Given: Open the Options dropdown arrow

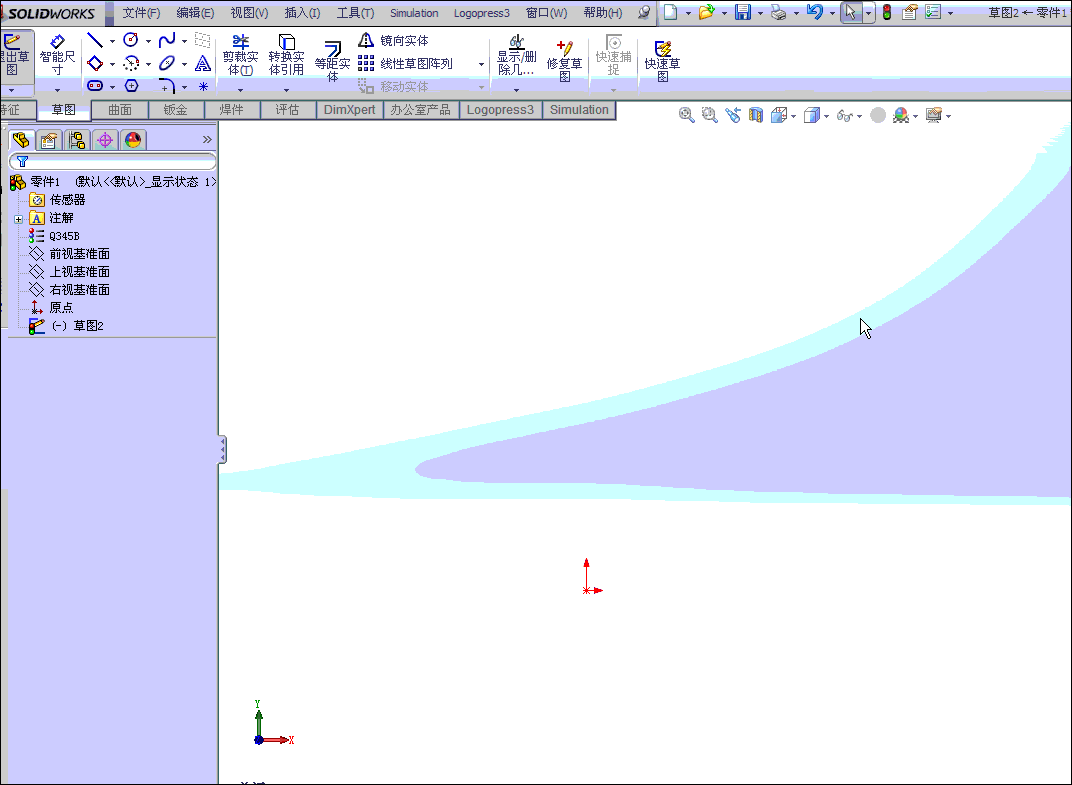Looking at the screenshot, I should coord(950,13).
